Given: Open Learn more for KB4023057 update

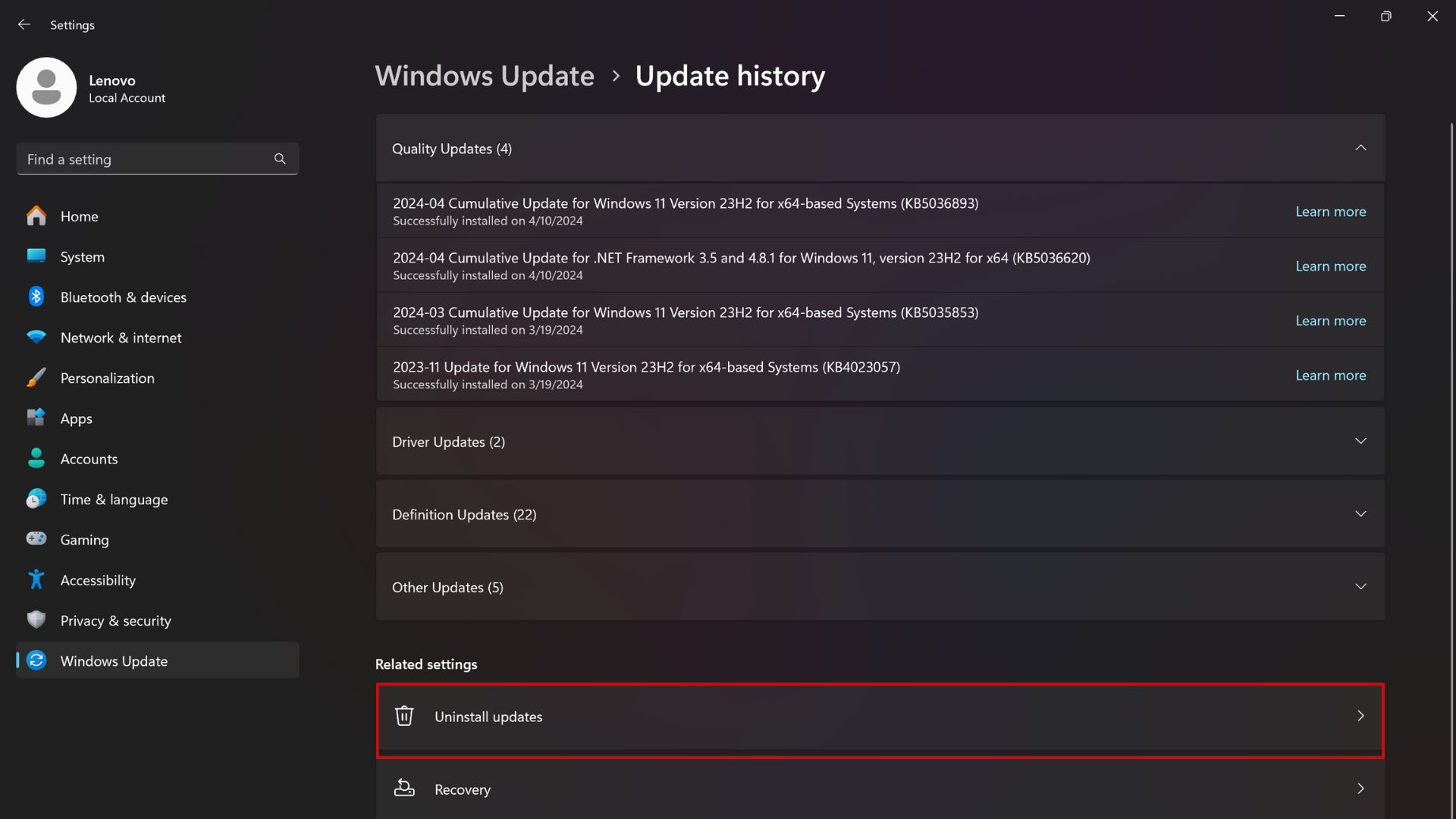Looking at the screenshot, I should click(x=1330, y=375).
